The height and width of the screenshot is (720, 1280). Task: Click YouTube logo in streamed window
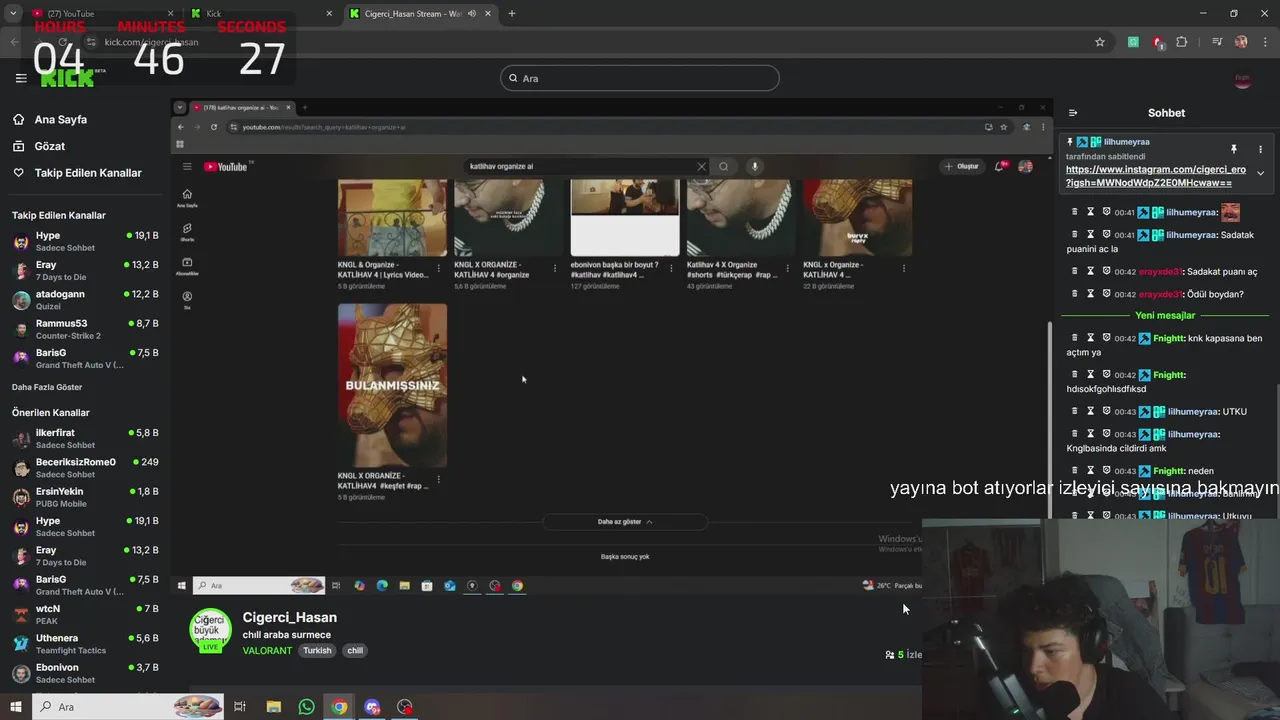point(226,167)
